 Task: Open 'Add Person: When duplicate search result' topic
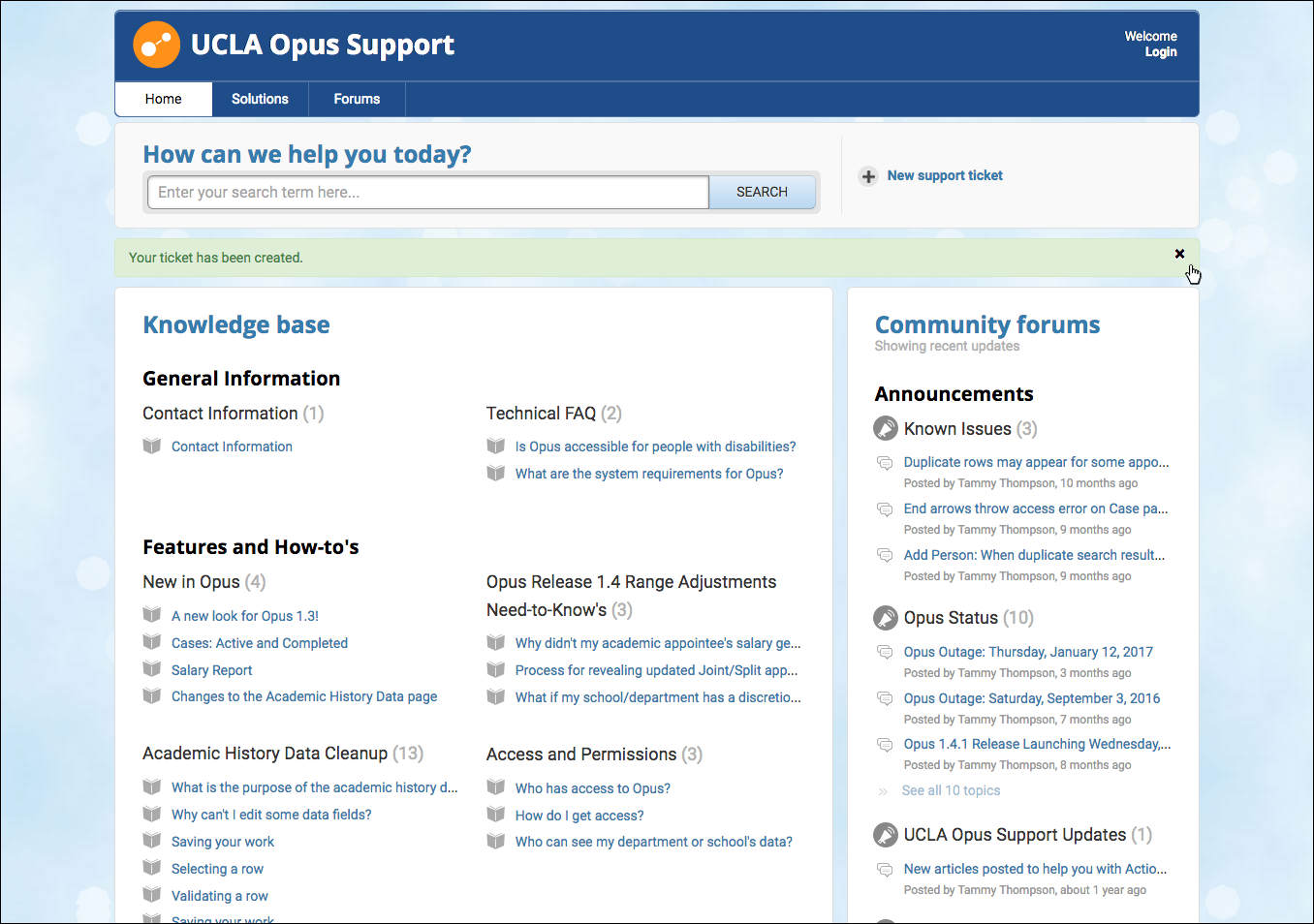click(x=1034, y=555)
